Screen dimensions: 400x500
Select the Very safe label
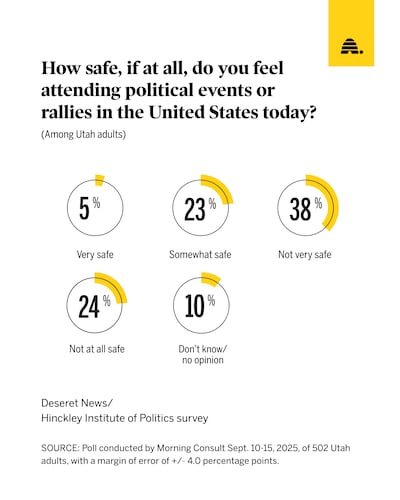(95, 255)
